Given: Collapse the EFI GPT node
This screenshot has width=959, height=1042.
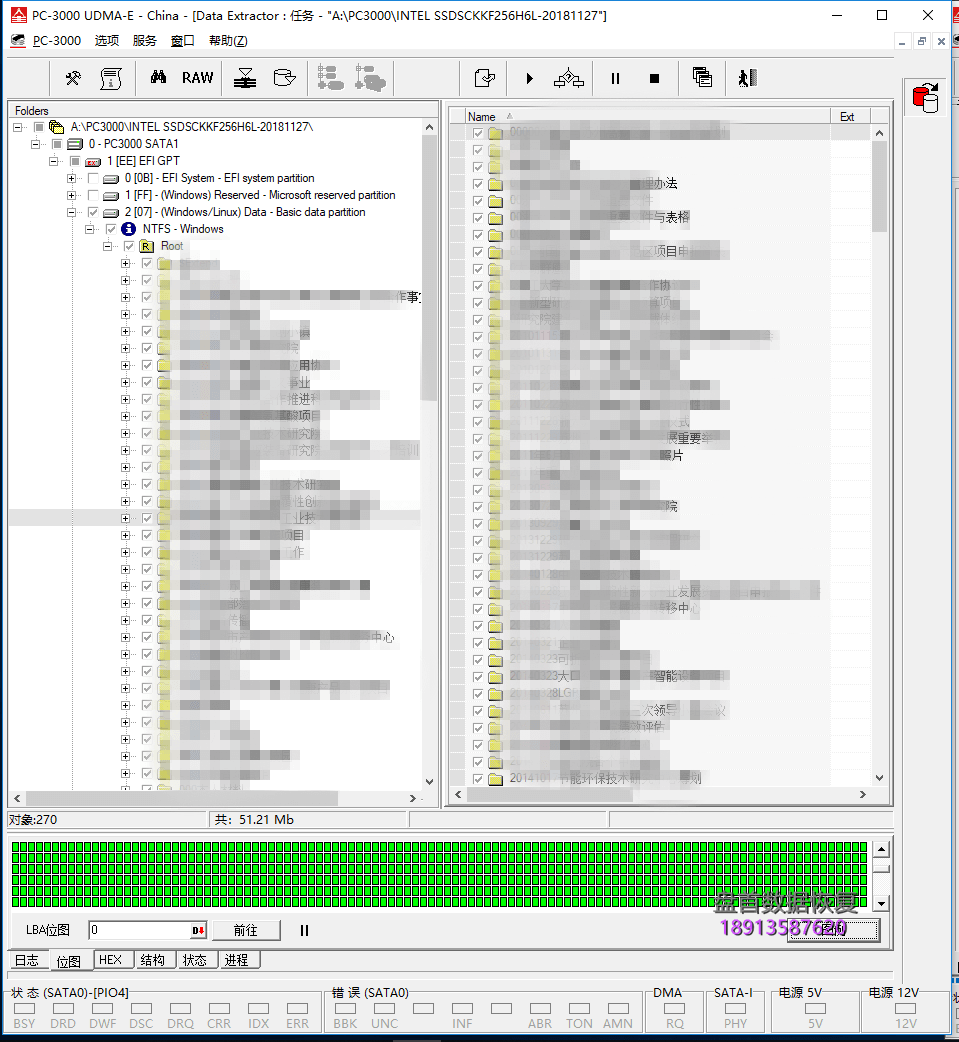Looking at the screenshot, I should point(53,161).
